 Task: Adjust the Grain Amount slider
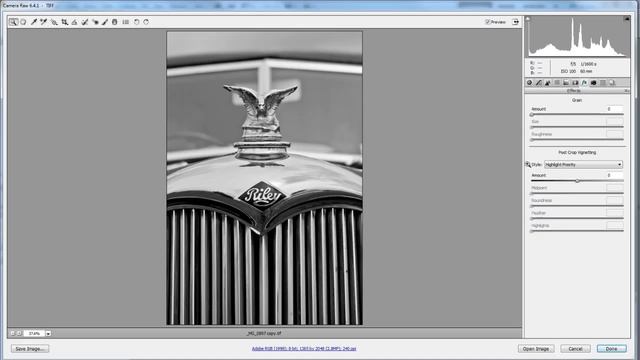[x=532, y=115]
